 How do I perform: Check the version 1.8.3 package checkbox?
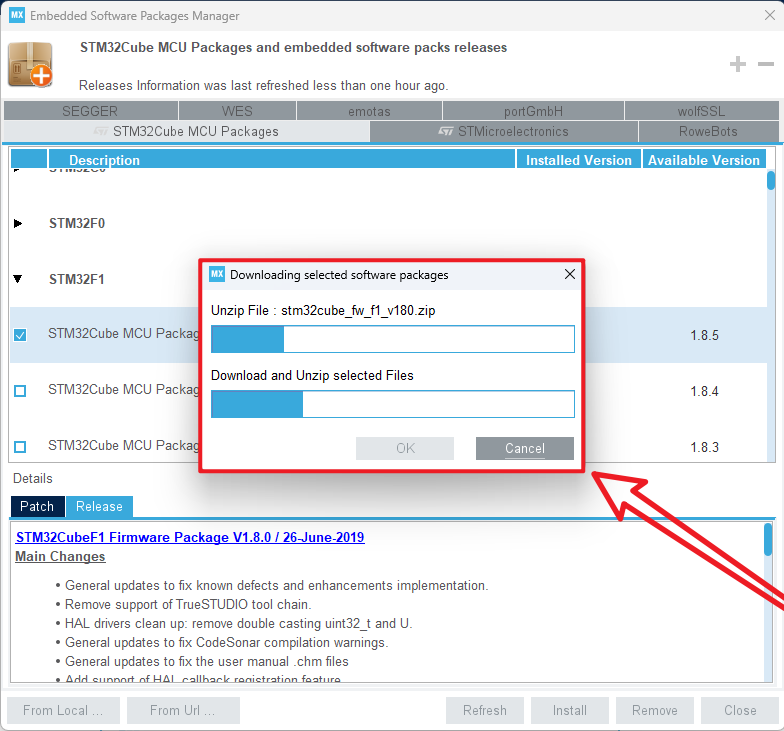[x=20, y=446]
